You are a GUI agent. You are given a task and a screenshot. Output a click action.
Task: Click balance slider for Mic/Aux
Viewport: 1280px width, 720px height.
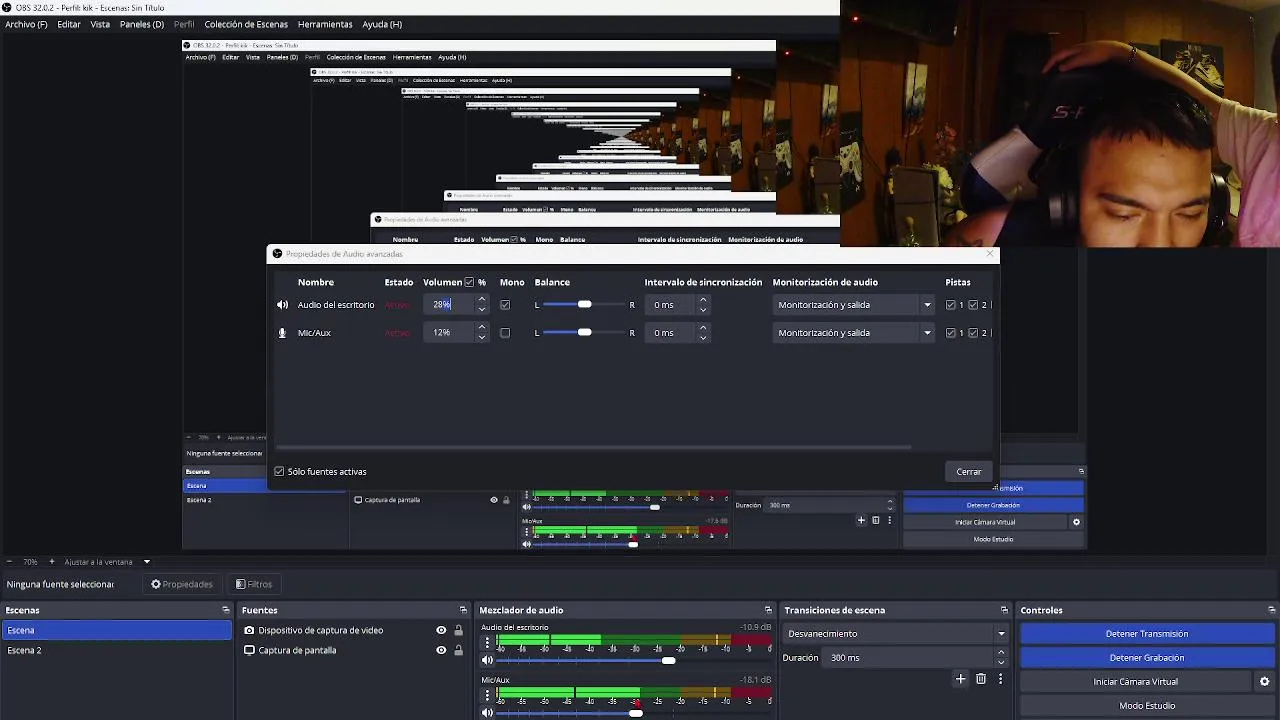[x=585, y=333]
